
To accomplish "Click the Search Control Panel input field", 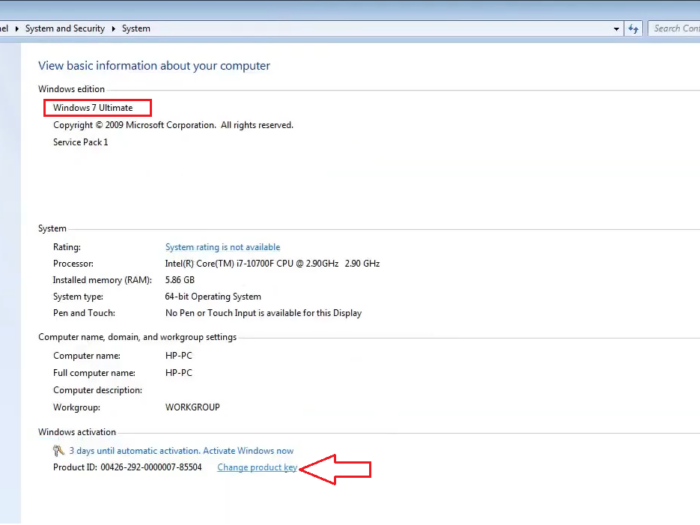I will (x=674, y=29).
